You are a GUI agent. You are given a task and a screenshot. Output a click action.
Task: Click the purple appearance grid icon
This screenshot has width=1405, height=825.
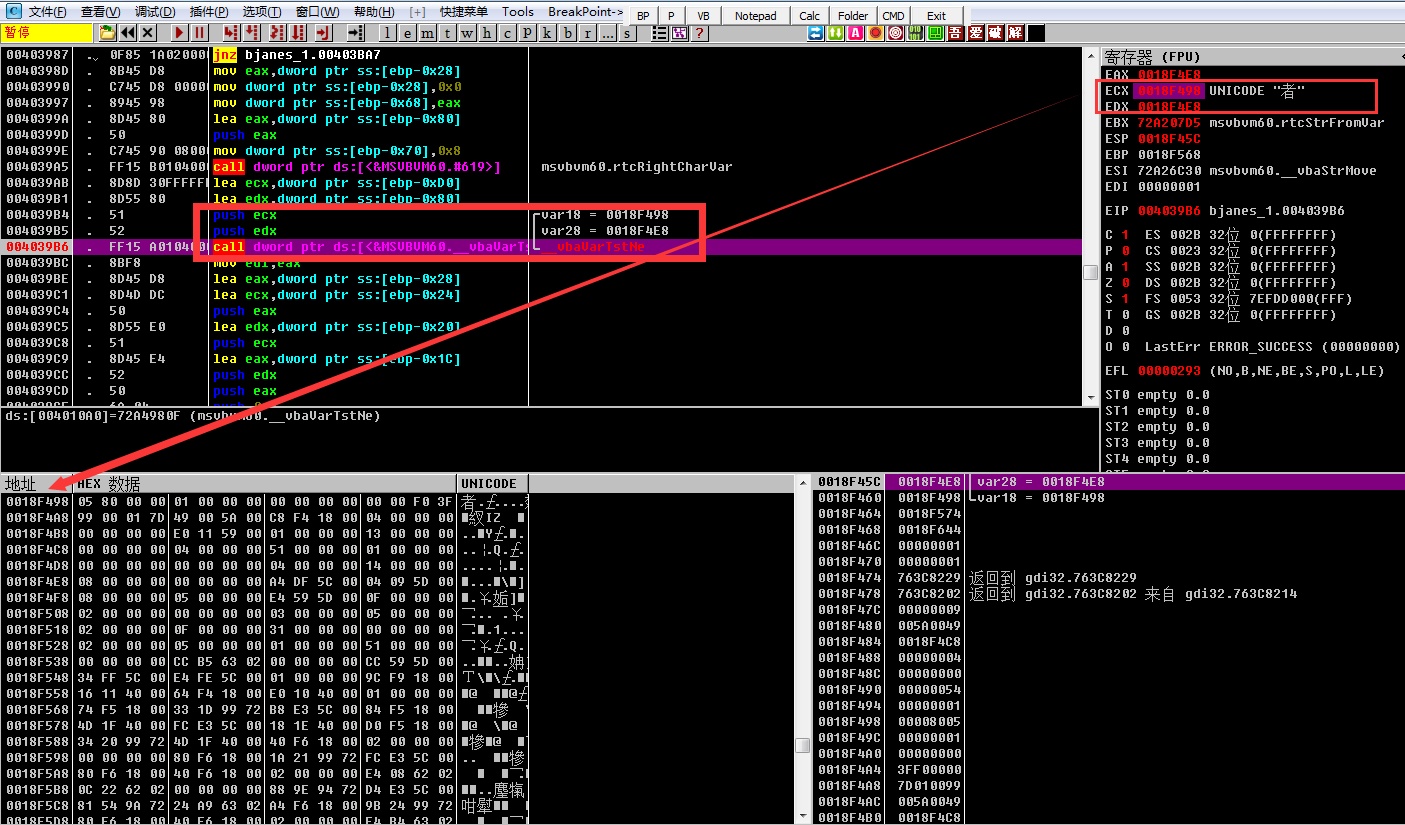680,32
